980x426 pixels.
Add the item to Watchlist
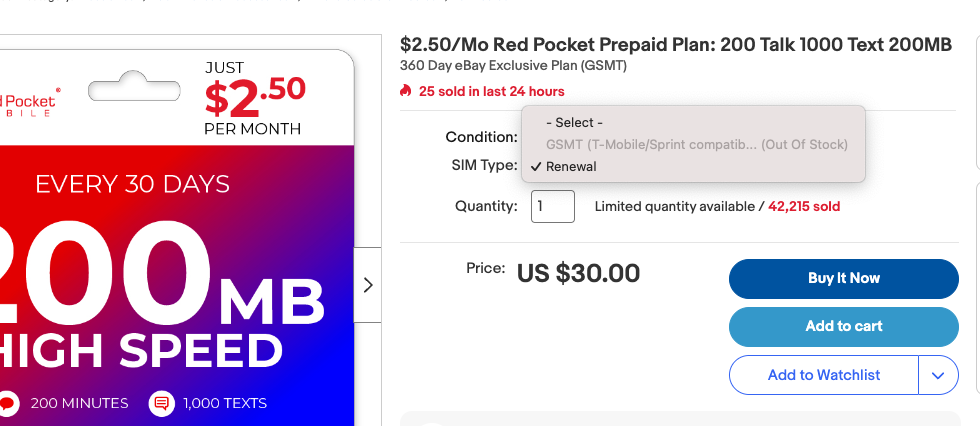[x=823, y=375]
